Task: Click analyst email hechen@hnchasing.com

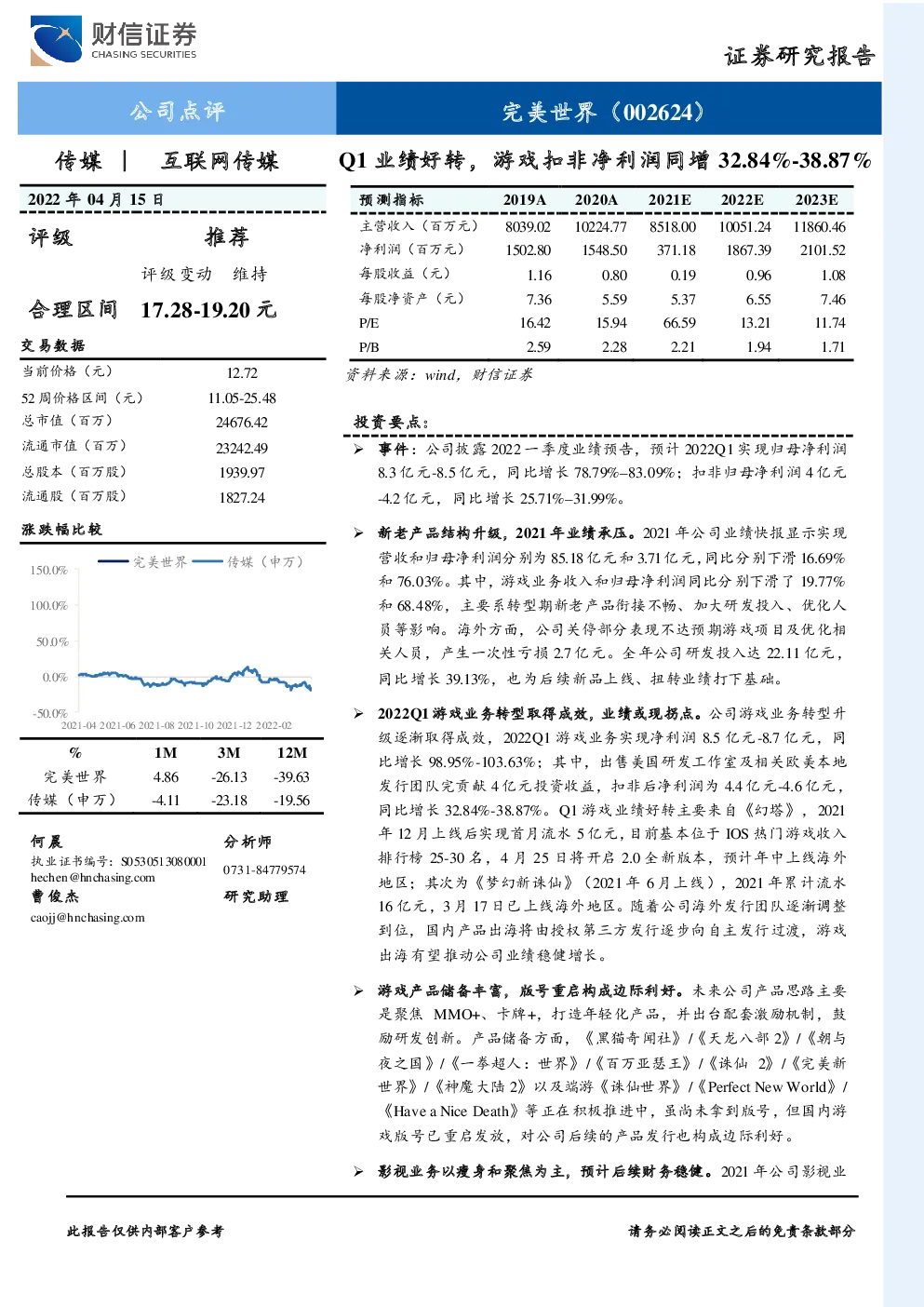Action: pyautogui.click(x=93, y=877)
